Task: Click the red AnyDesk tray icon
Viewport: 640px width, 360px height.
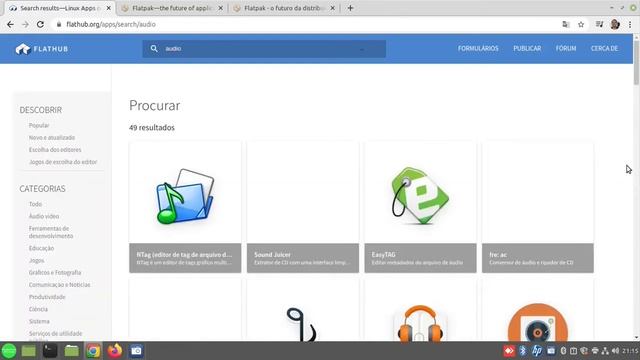Action: [509, 351]
